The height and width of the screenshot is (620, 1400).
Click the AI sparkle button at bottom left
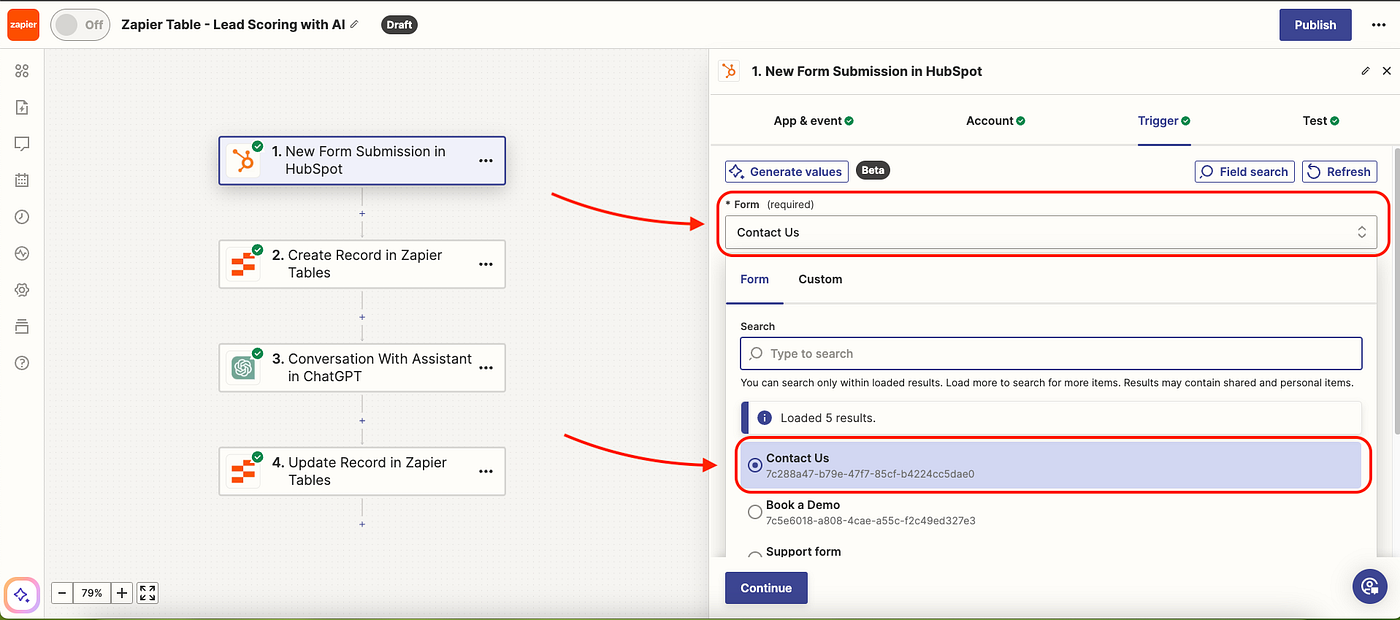coord(22,594)
